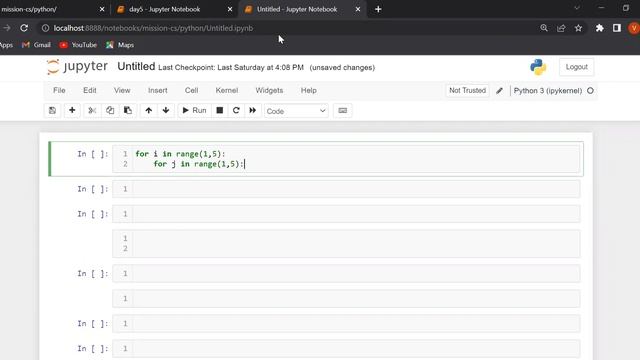Copy selected cells using the toolbar icon
Viewport: 640px width, 360px height.
click(110, 111)
